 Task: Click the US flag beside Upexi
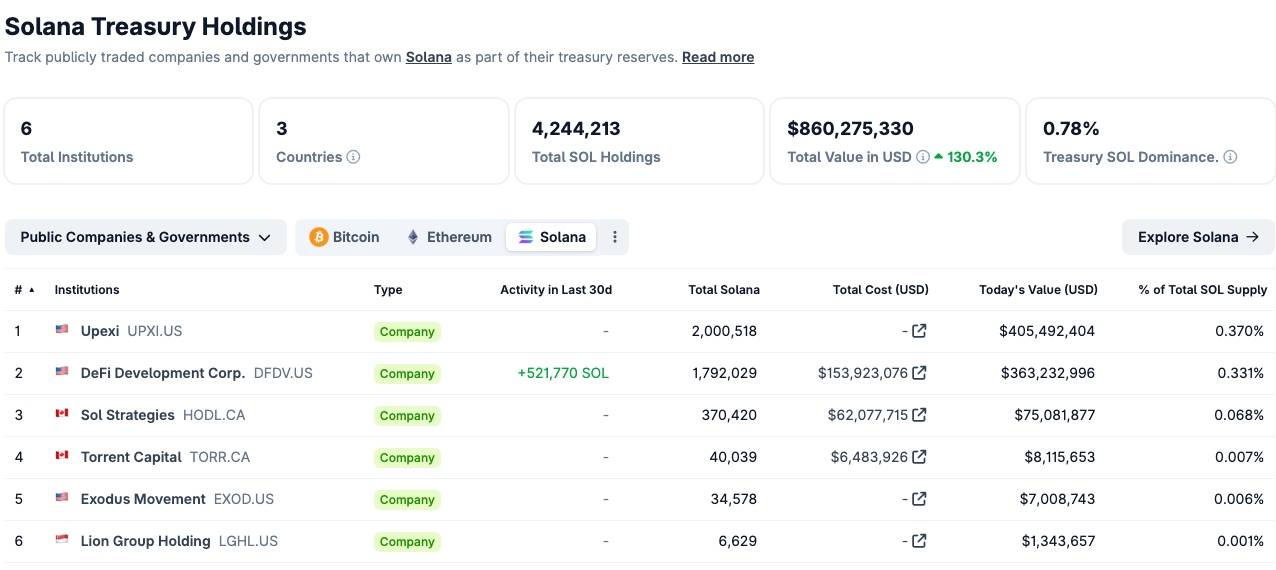tap(62, 329)
